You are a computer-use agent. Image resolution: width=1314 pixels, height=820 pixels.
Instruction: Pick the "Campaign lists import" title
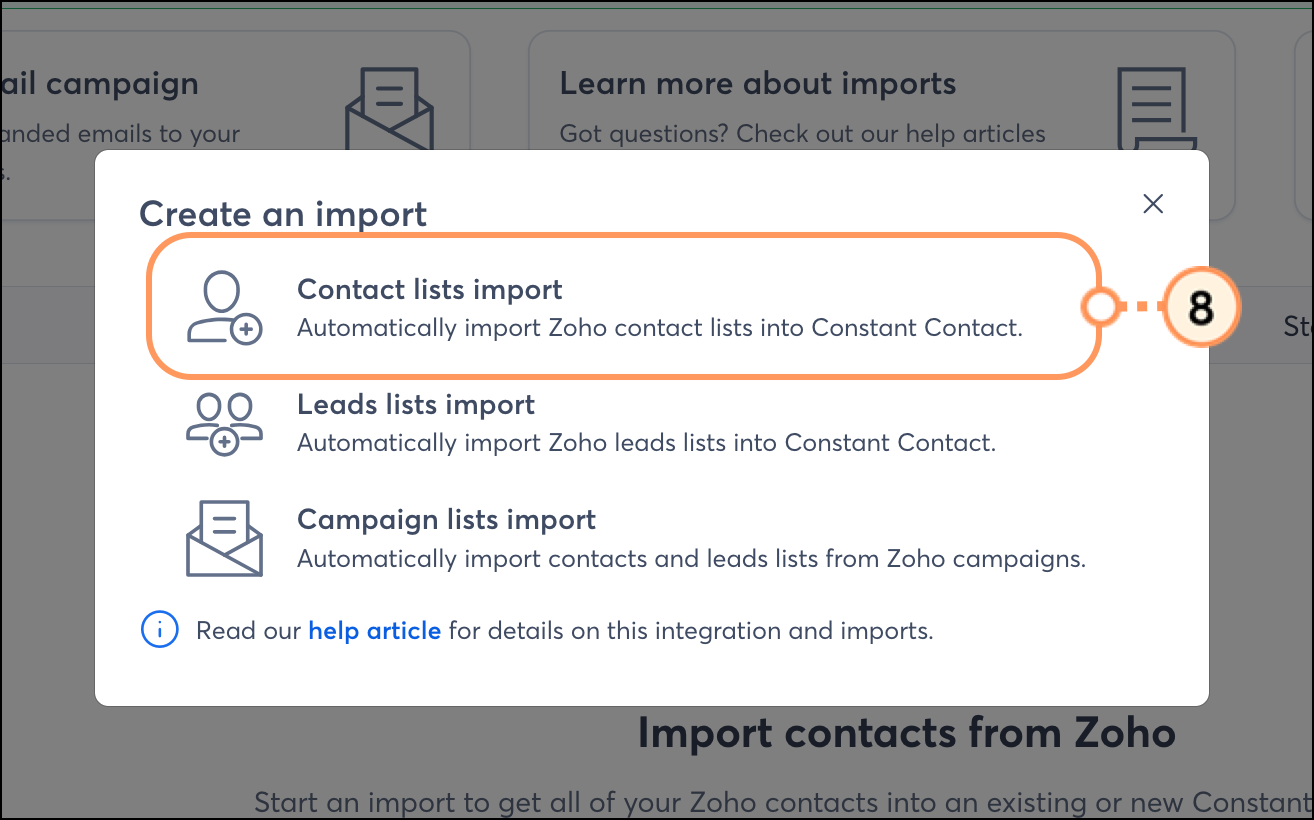click(446, 520)
